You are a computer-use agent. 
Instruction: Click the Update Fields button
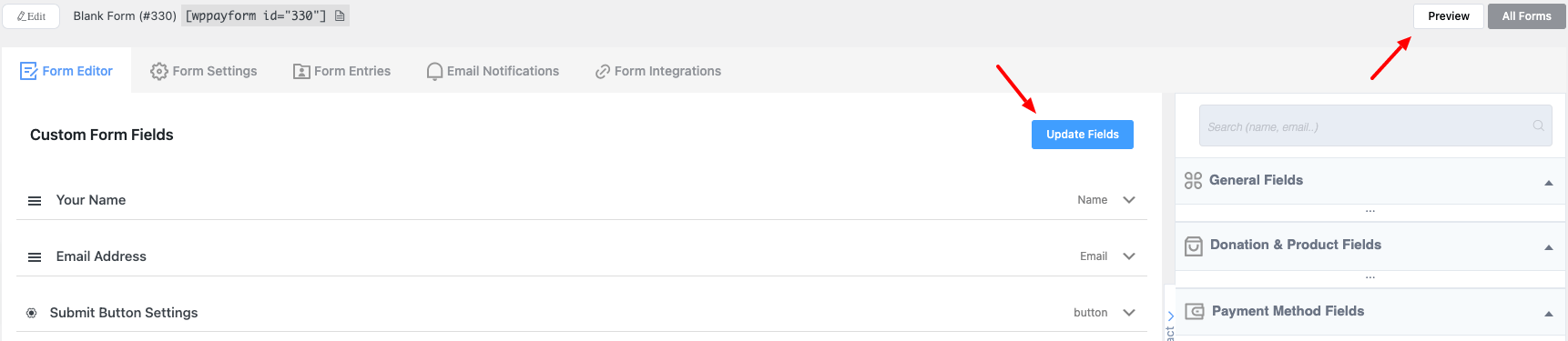pos(1083,135)
